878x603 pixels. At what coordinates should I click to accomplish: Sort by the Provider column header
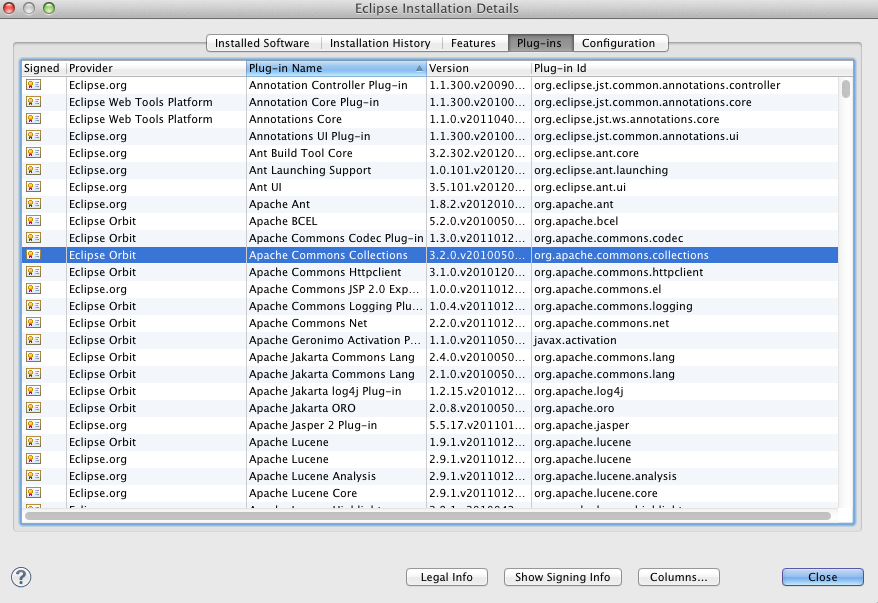(156, 68)
